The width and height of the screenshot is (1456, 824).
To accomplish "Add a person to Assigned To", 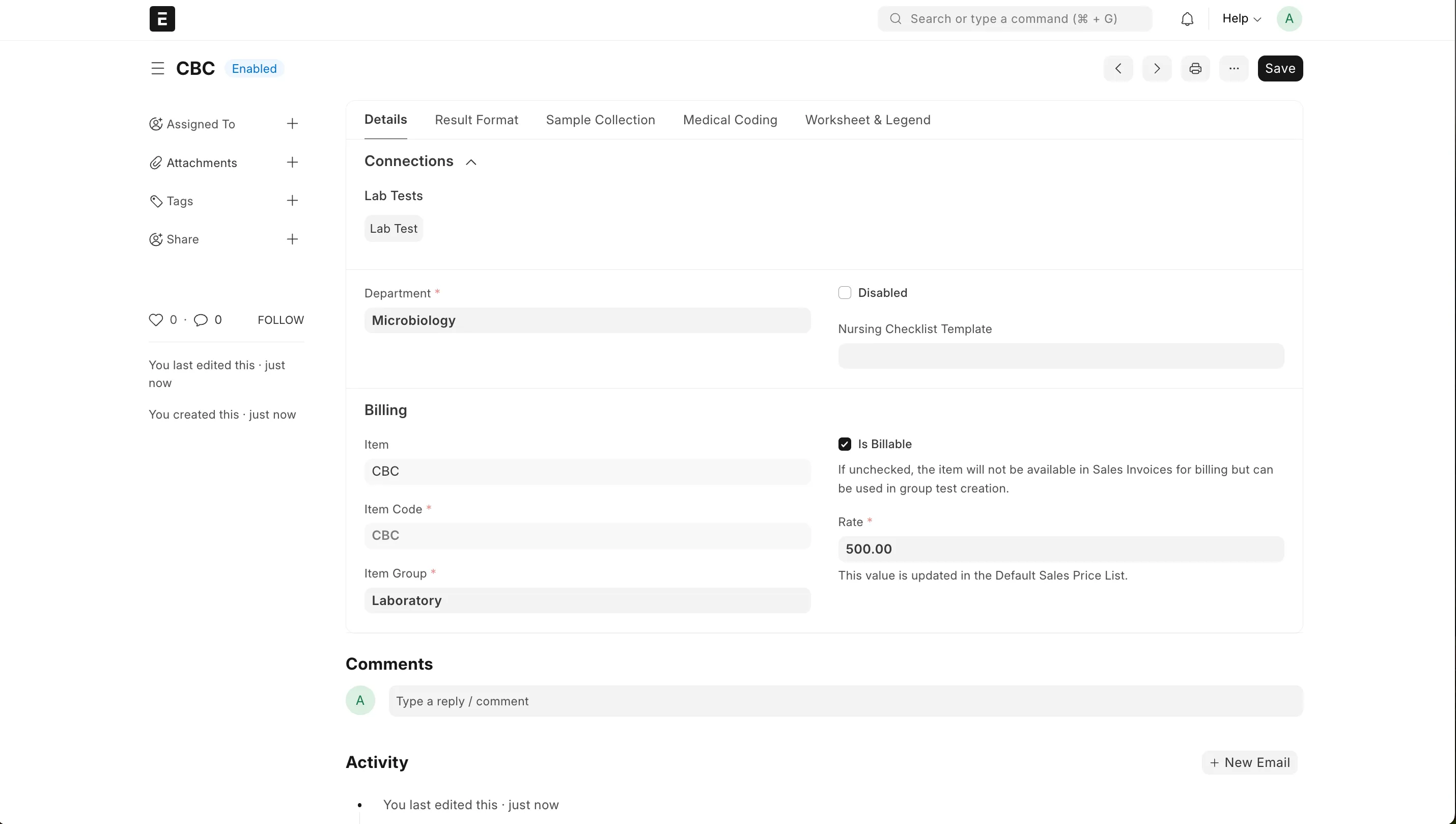I will coord(292,123).
